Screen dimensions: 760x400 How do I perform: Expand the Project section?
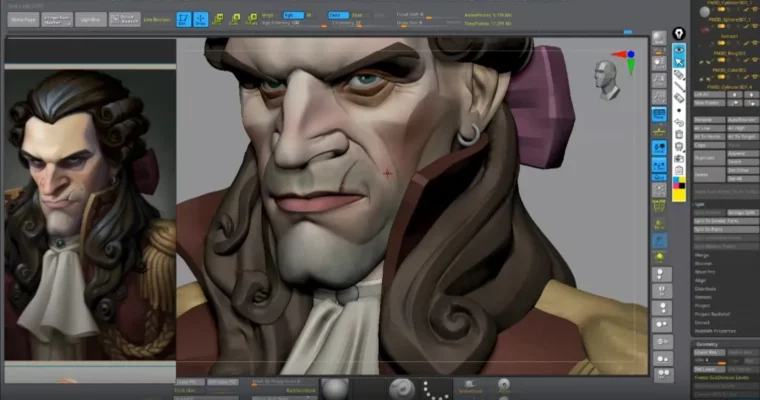702,305
